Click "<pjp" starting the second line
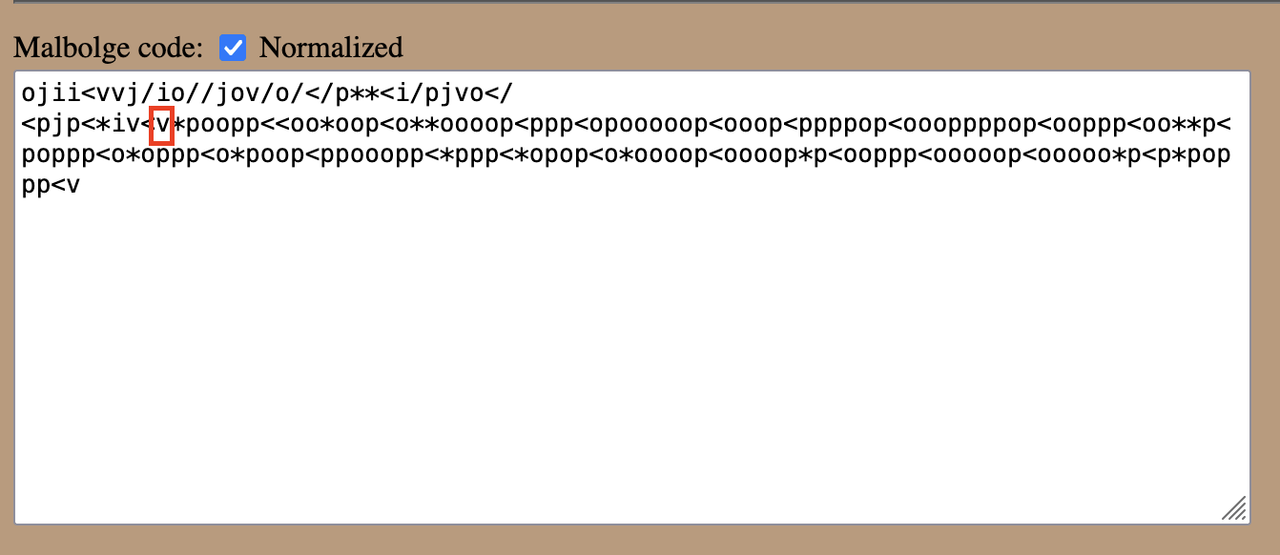This screenshot has height=555, width=1280. tap(51, 125)
